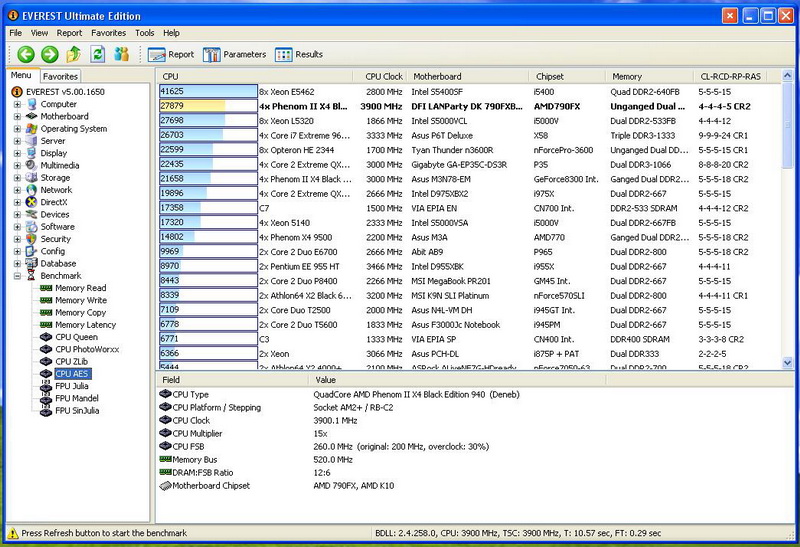
Task: Collapse the Benchmark tree node
Action: 17,276
